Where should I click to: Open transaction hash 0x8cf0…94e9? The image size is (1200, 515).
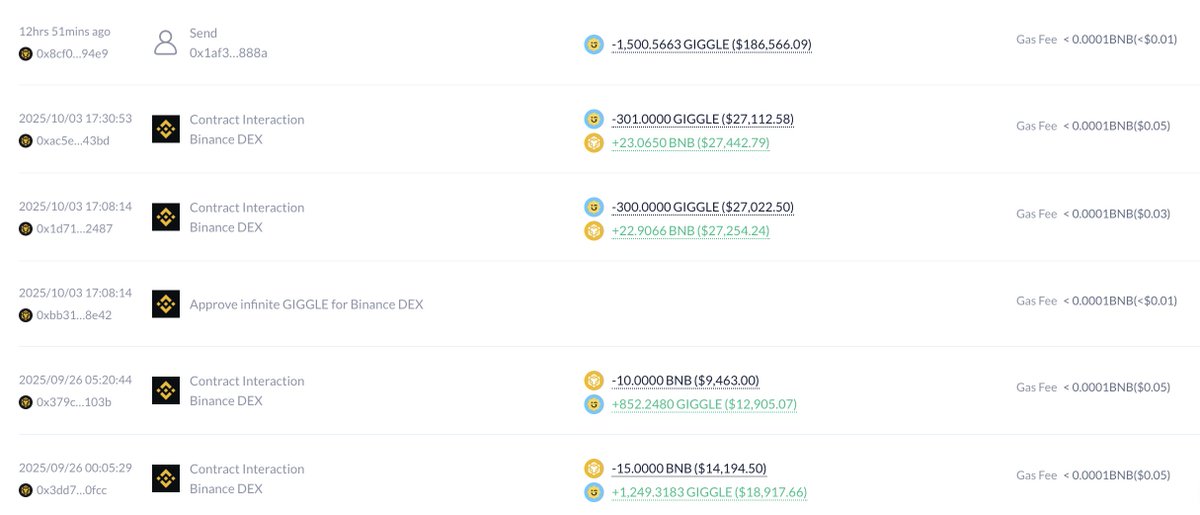73,53
